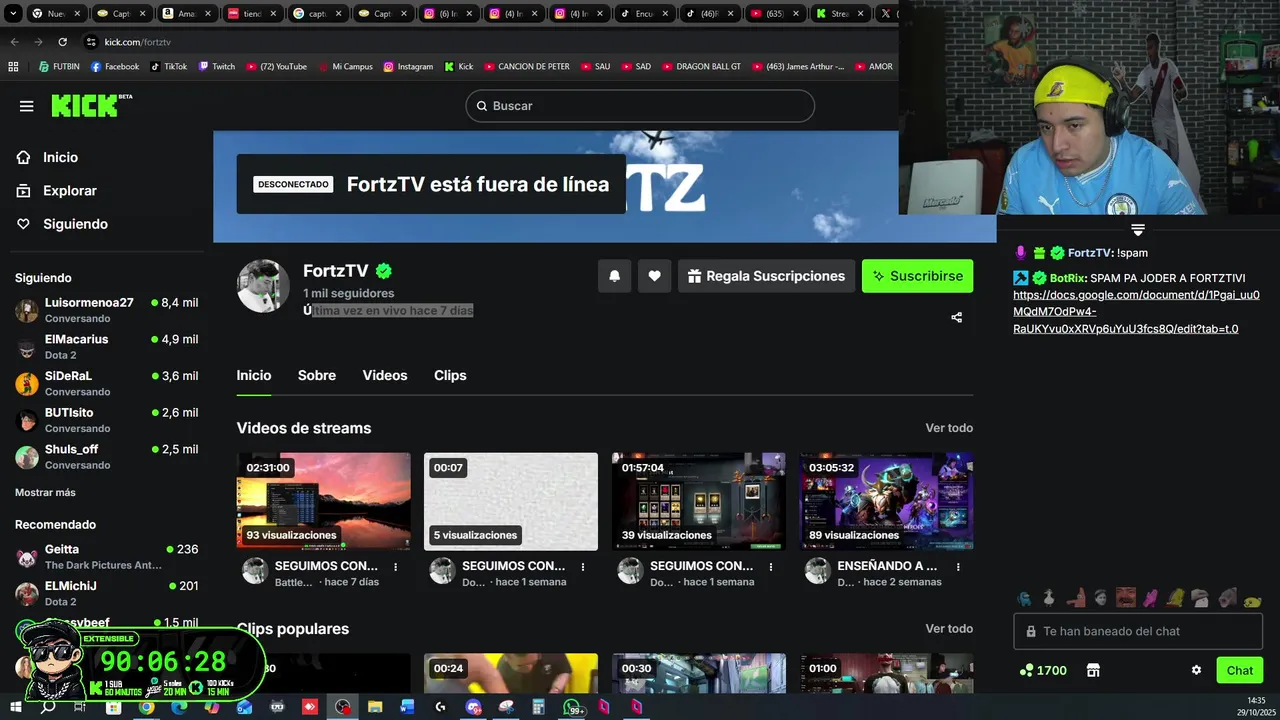Click the share icon below Suscribirse
This screenshot has height=720, width=1280.
click(x=956, y=317)
